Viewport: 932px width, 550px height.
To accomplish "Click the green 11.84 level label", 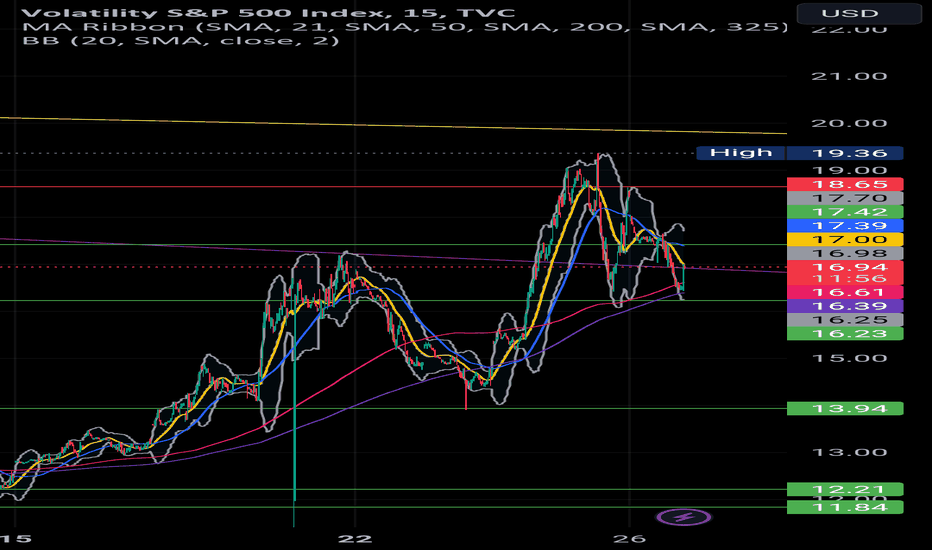I will tap(845, 507).
